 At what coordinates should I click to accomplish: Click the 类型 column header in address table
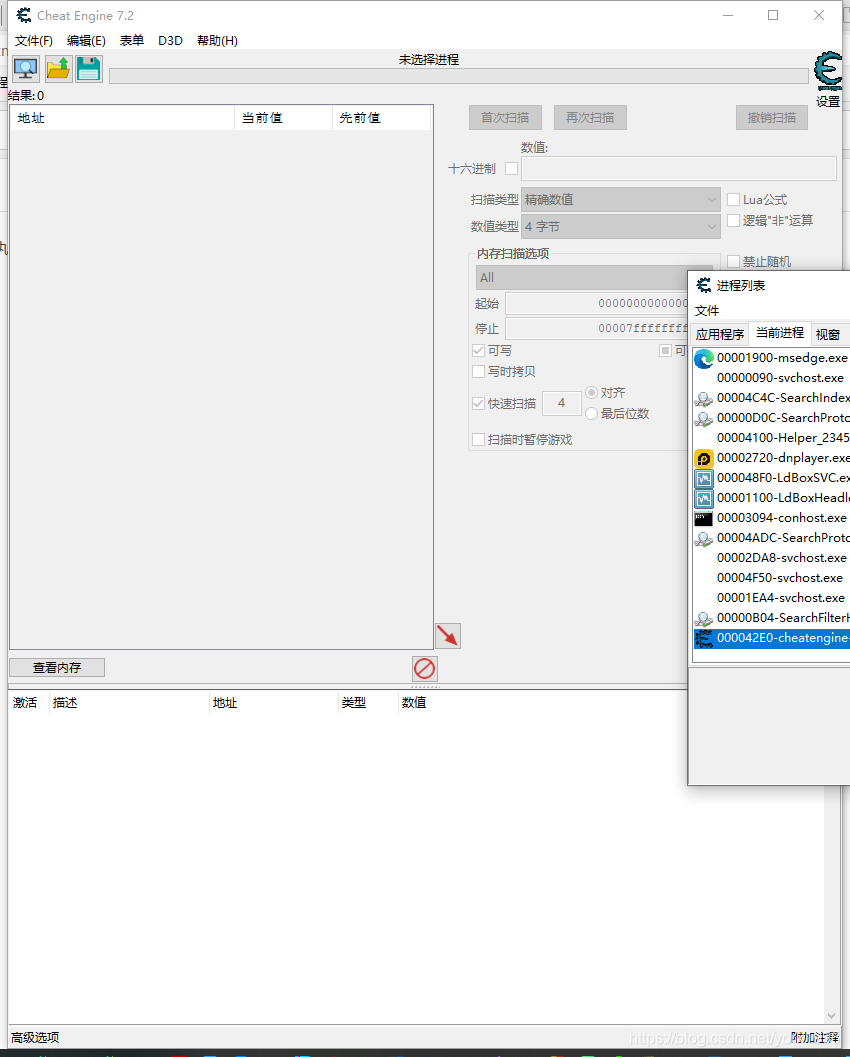click(x=367, y=702)
